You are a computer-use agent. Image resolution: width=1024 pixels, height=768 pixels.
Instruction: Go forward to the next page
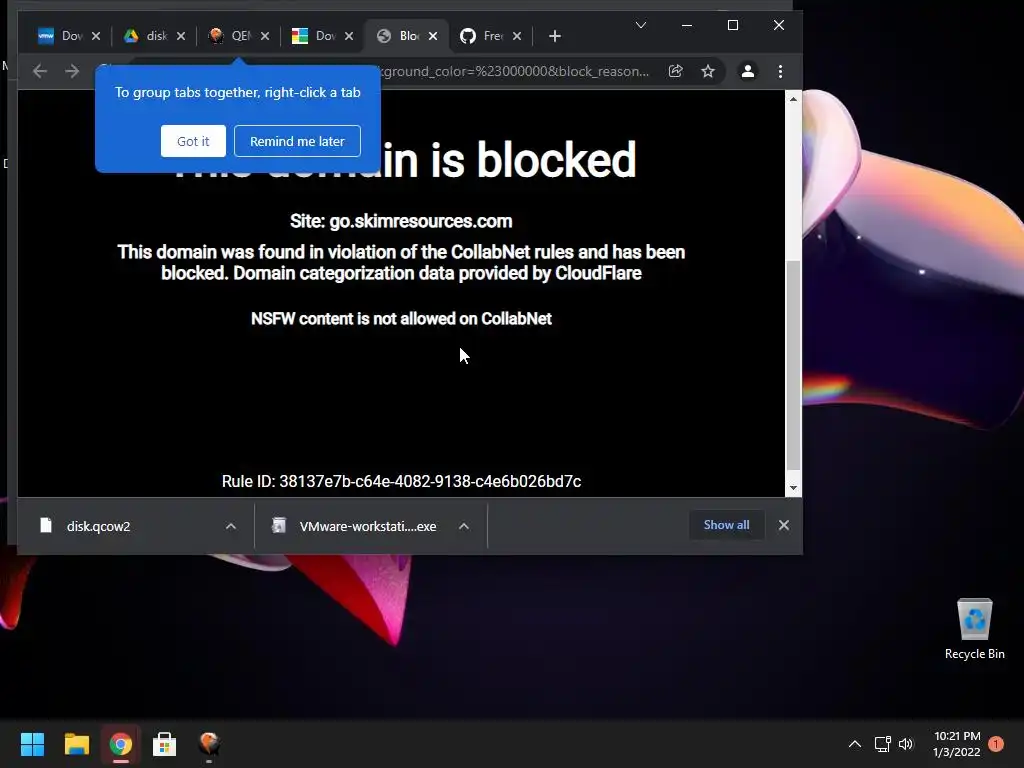(72, 71)
